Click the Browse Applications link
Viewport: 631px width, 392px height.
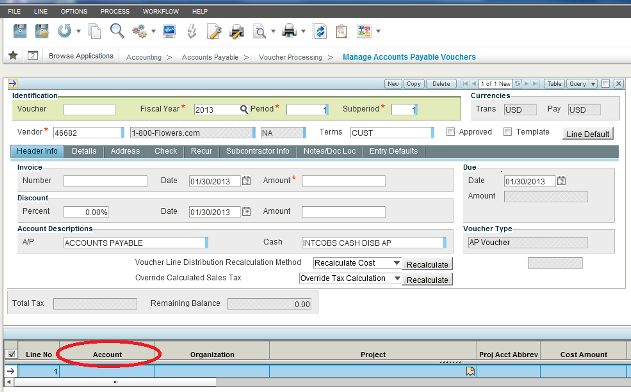pyautogui.click(x=81, y=56)
